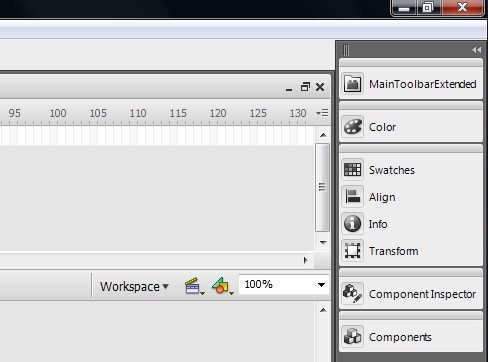Click the timeline scroll right arrow
The width and height of the screenshot is (488, 362).
(306, 260)
